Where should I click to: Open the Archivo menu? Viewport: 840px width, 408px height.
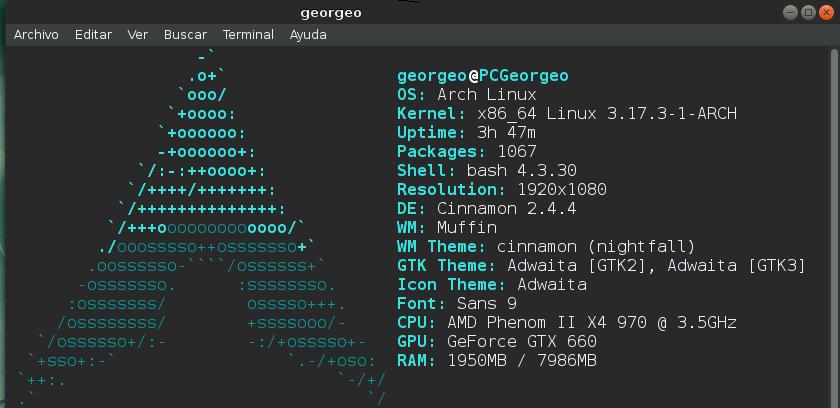point(36,35)
